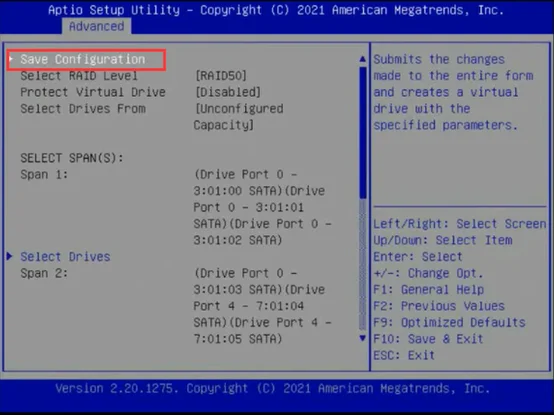Click the arrow next to Save Configuration
The height and width of the screenshot is (415, 554).
point(11,59)
